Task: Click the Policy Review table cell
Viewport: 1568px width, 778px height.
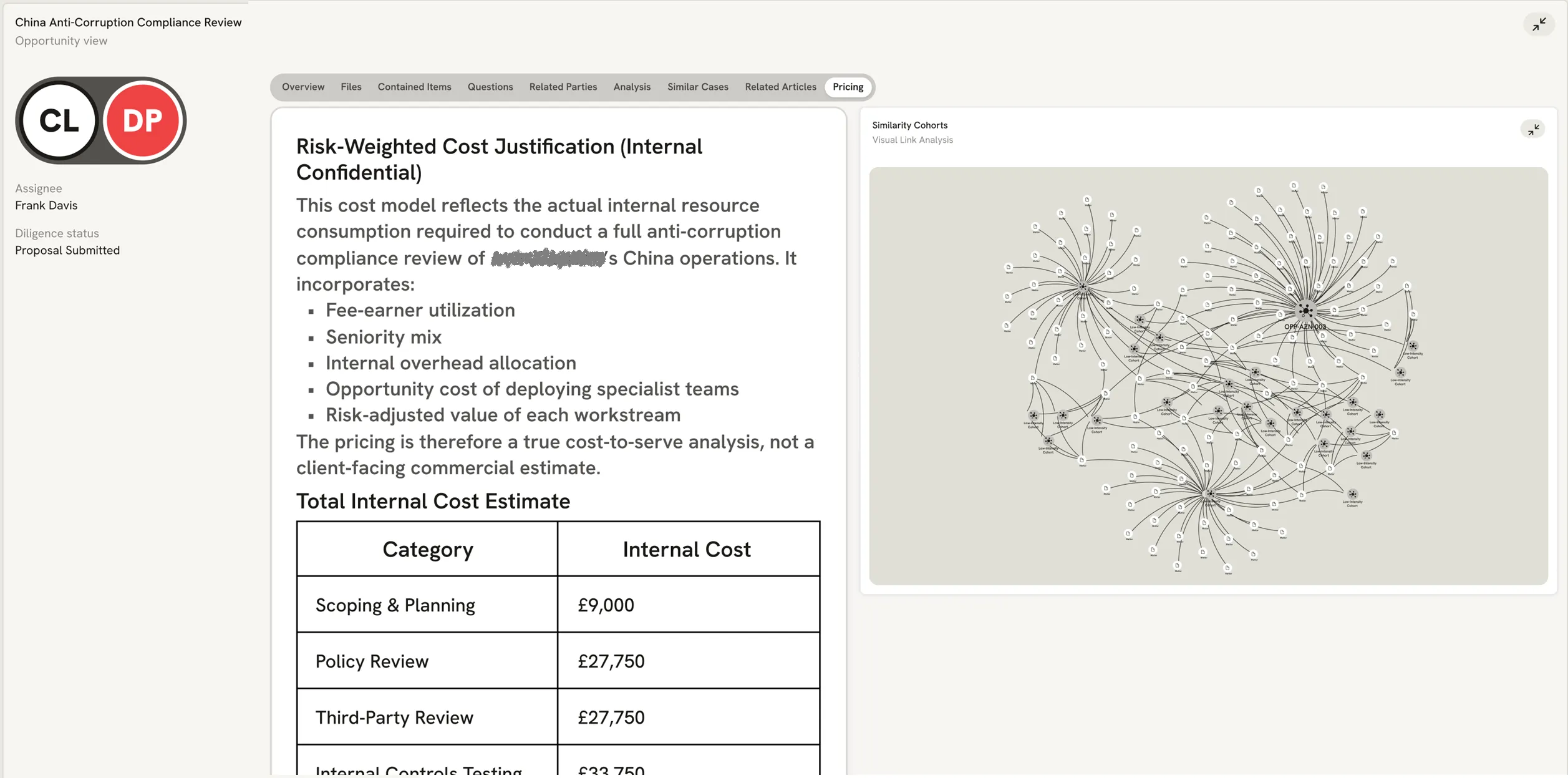Action: (x=428, y=661)
